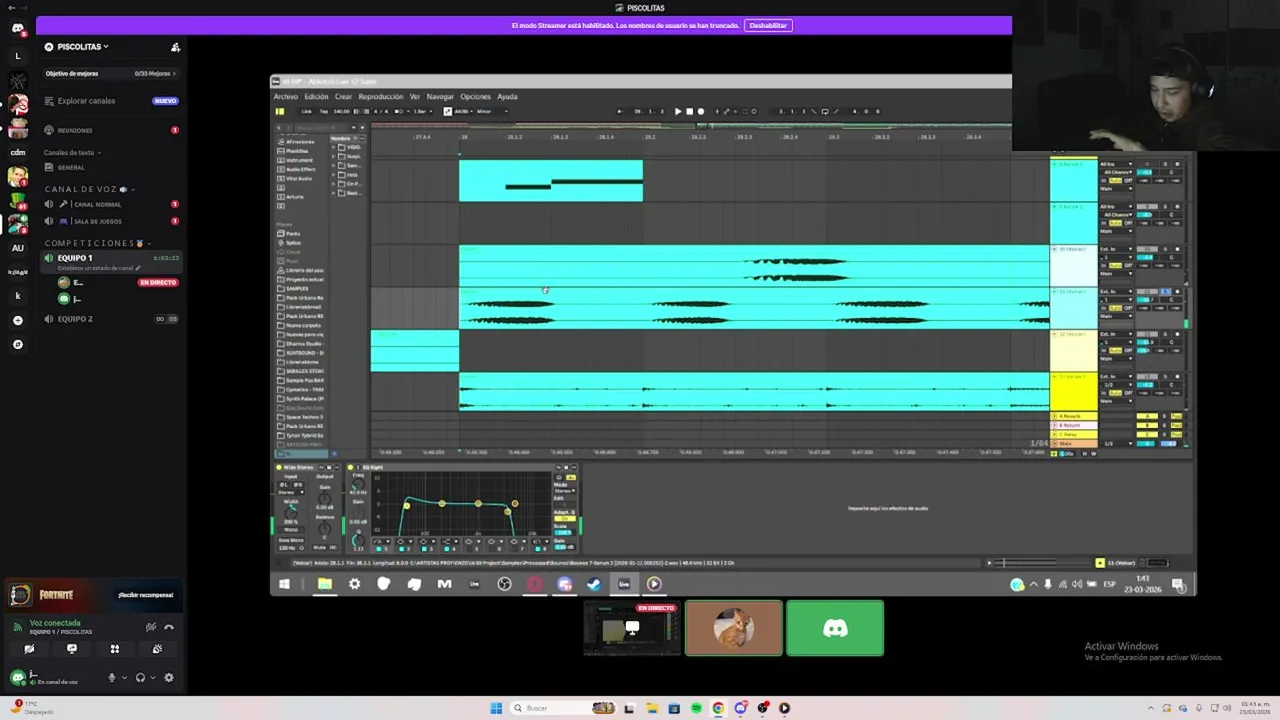Click the Steam icon in streamed taskbar
The image size is (1280, 720).
[x=594, y=584]
